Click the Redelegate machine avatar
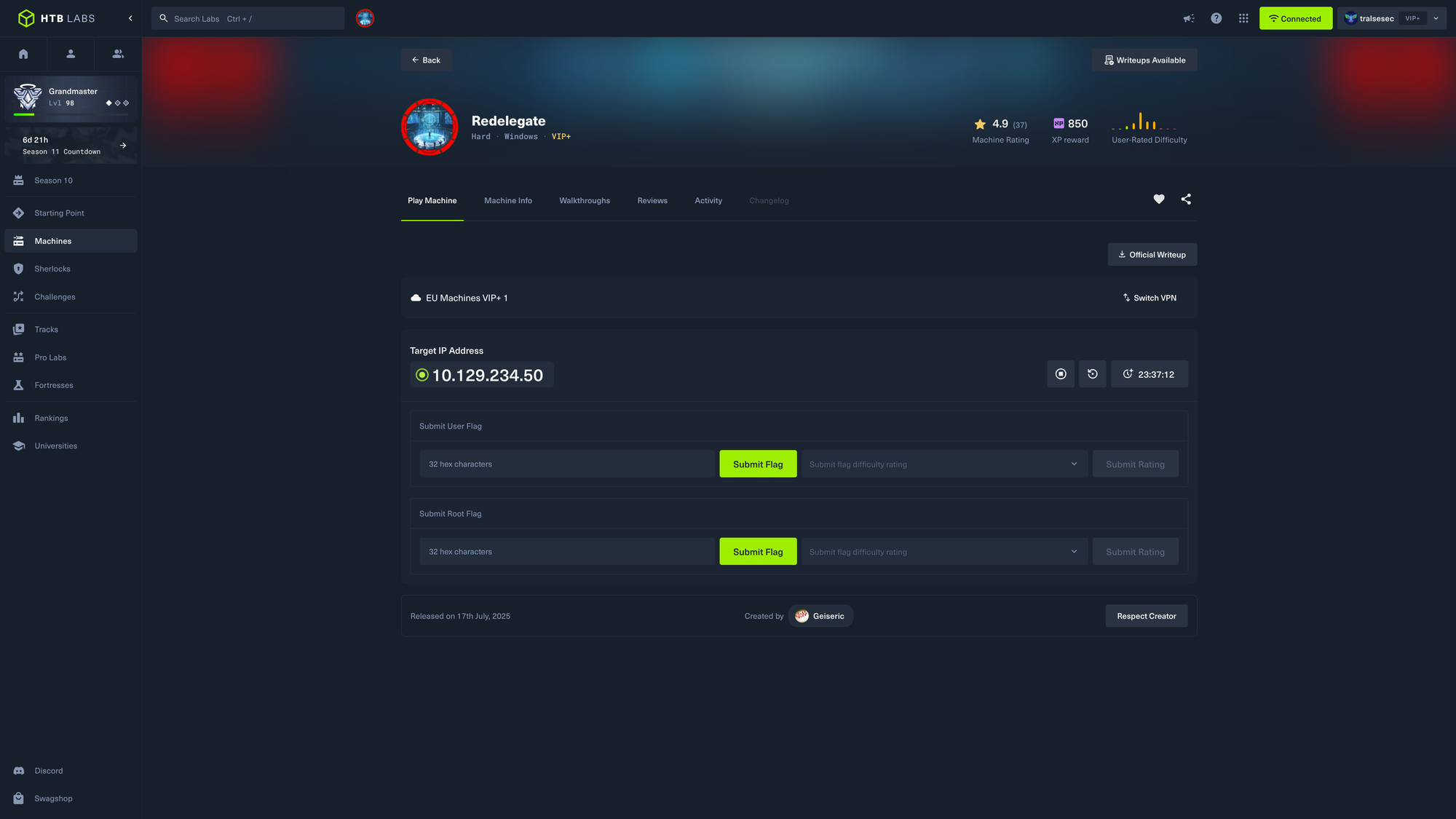 click(430, 127)
